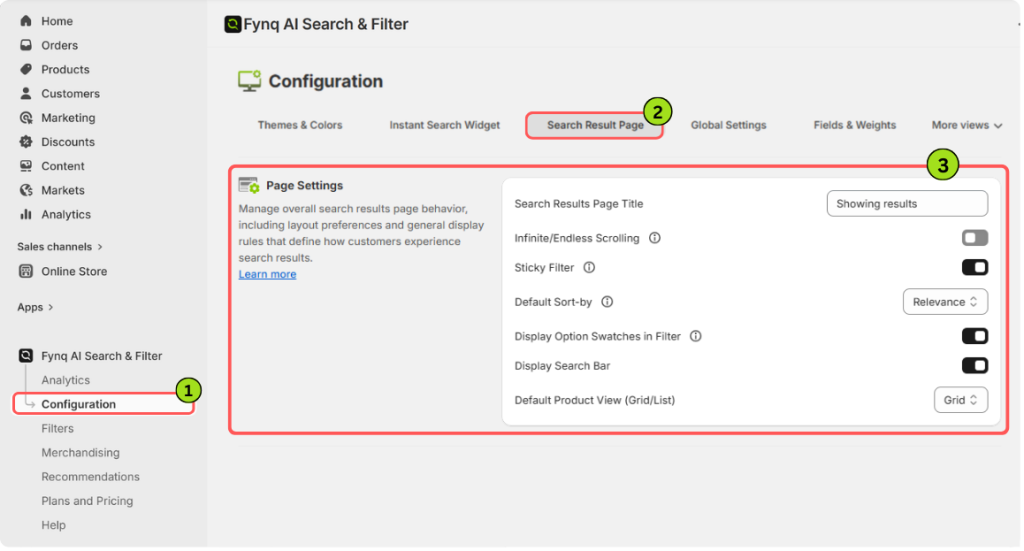
Task: Open the Markets menu item
Action: click(63, 190)
